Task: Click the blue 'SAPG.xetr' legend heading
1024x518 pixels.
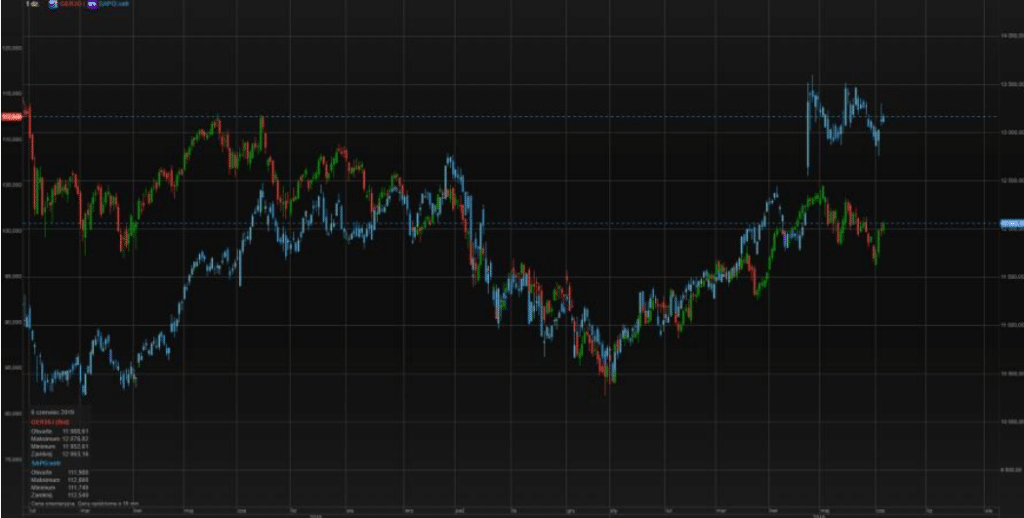Action: click(x=46, y=463)
